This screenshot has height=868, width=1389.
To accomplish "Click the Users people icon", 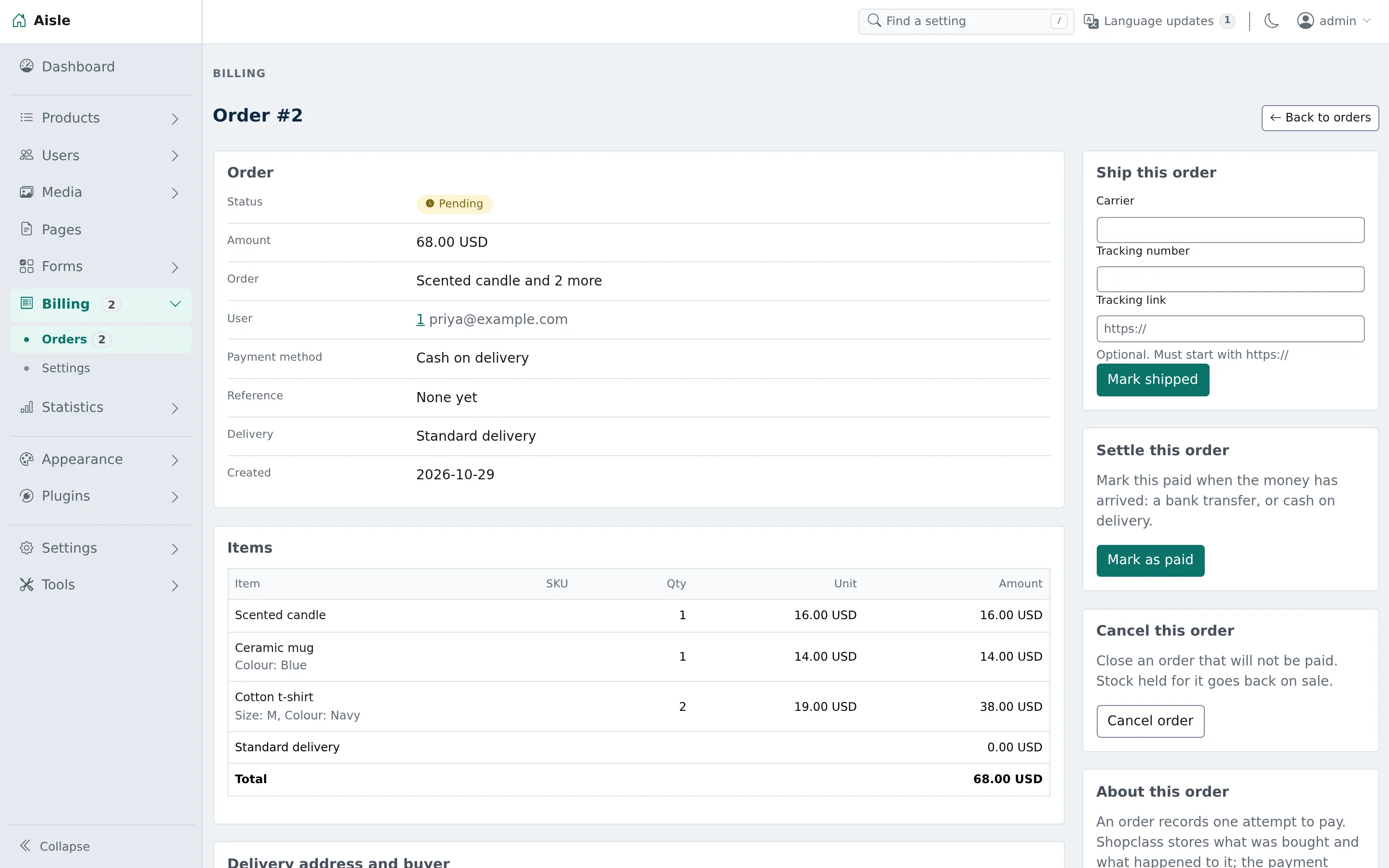I will [27, 155].
